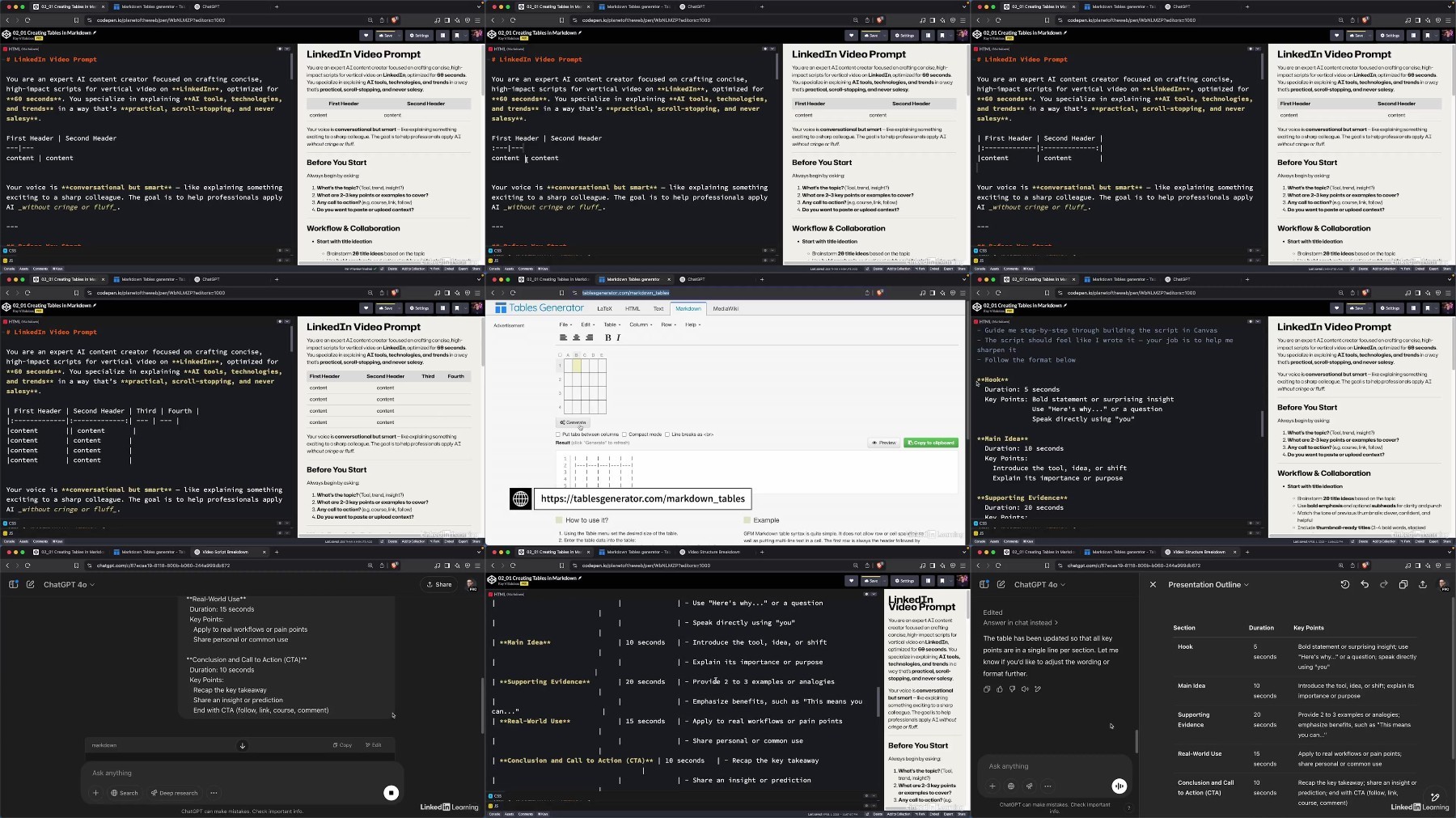
Task: Start voice mode with the white waveform button
Action: pos(1120,786)
